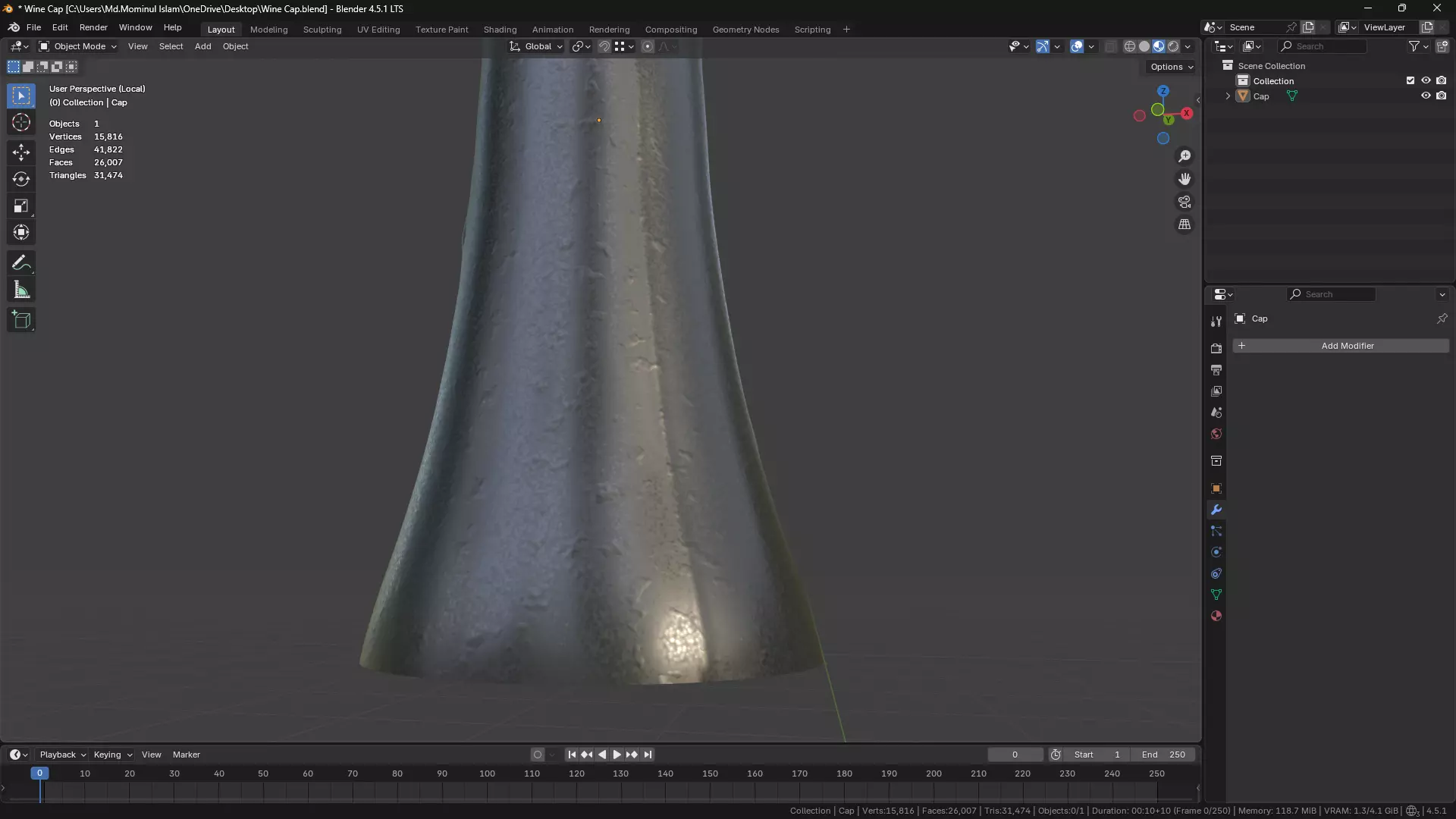Click the End frame field
The image size is (1456, 819).
tap(1163, 755)
